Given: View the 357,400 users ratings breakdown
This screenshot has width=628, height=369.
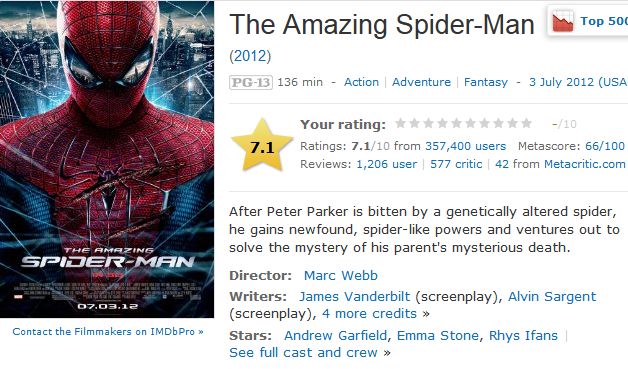Looking at the screenshot, I should (465, 146).
